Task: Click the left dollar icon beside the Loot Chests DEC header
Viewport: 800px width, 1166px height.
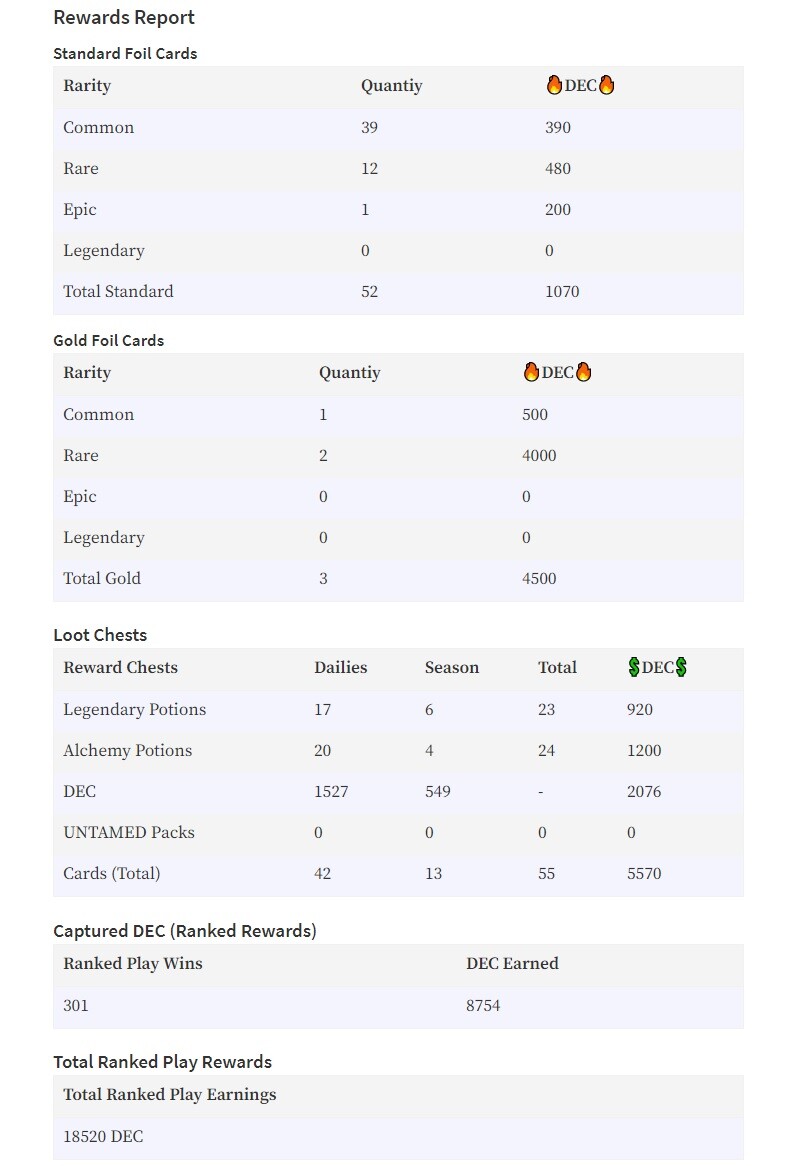Action: pyautogui.click(x=633, y=667)
